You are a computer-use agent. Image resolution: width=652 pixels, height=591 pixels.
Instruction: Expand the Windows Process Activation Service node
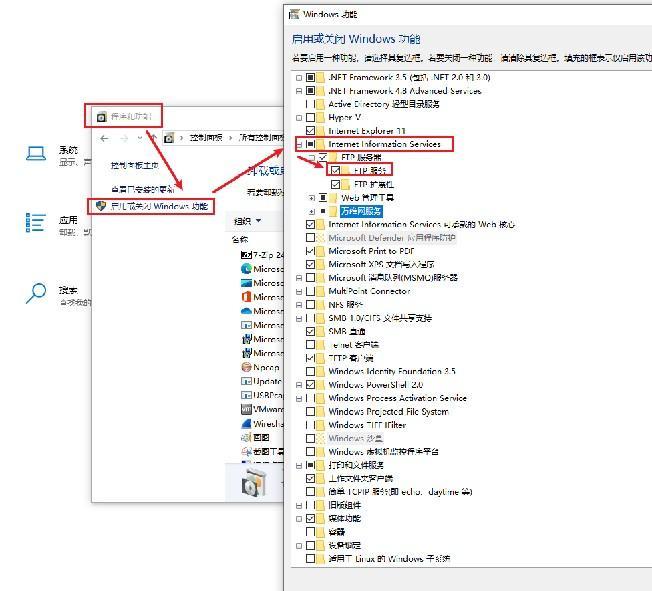pos(299,398)
